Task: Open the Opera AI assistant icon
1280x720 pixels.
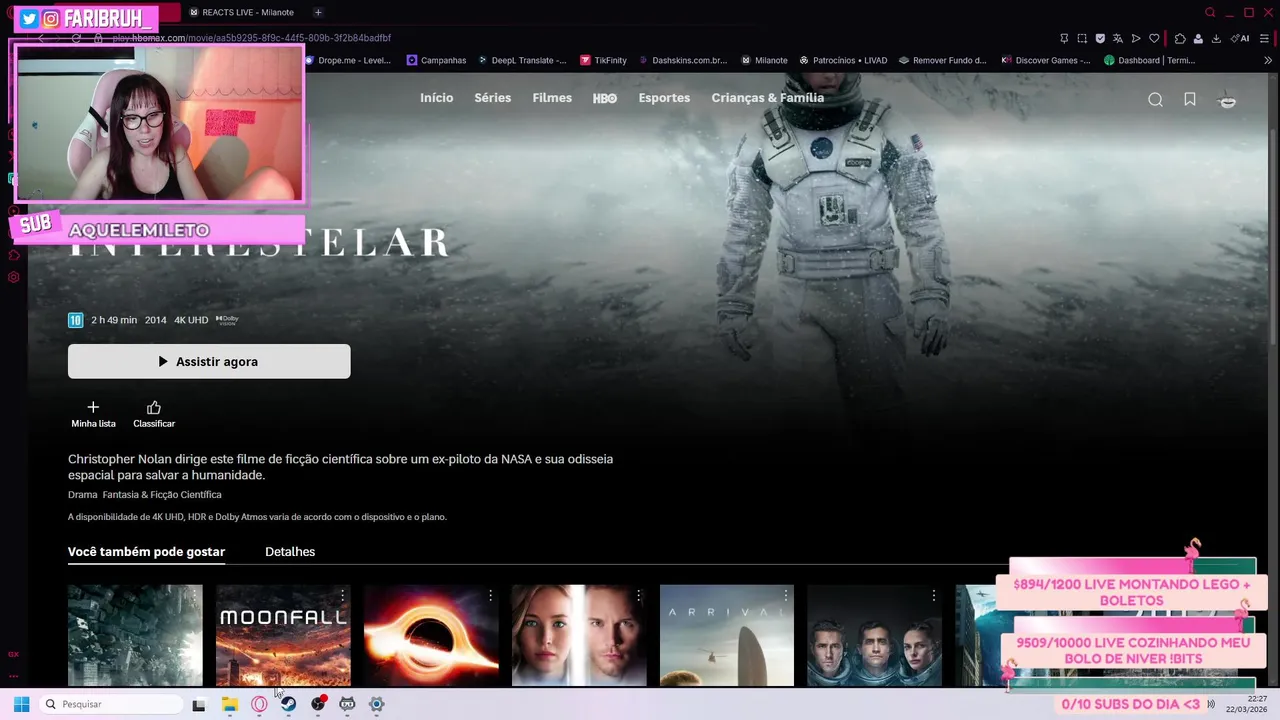Action: [1241, 38]
